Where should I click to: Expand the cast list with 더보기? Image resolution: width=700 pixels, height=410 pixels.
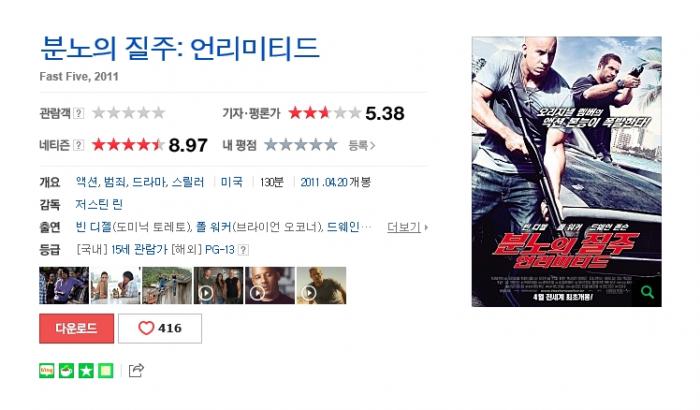407,227
